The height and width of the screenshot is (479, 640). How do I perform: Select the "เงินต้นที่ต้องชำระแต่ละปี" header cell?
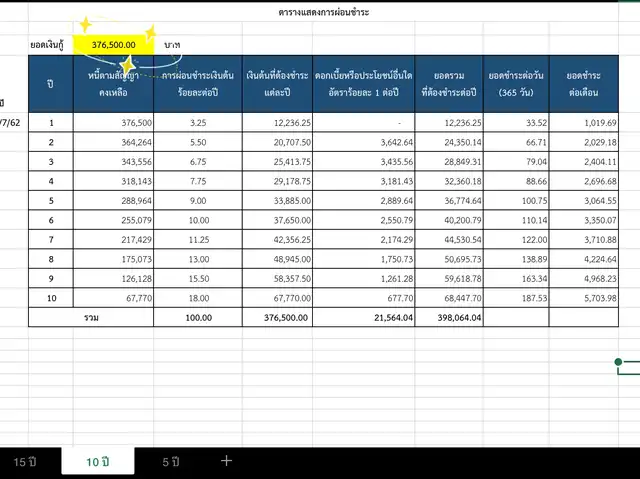click(277, 83)
